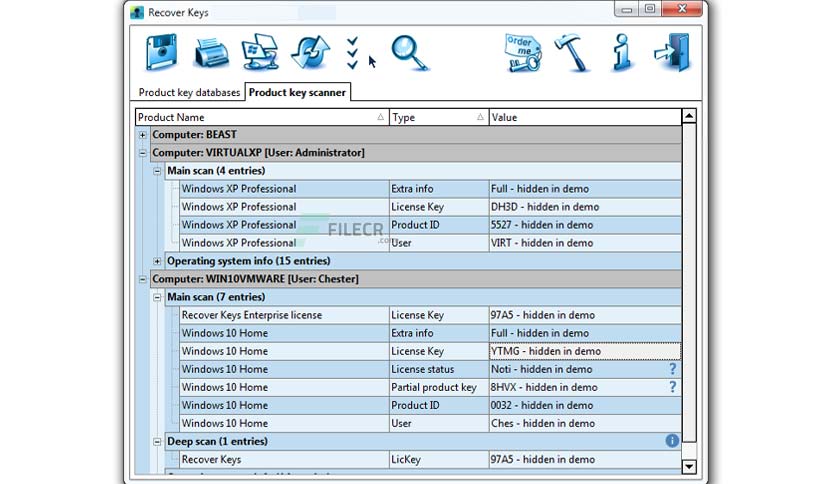The image size is (836, 484).
Task: Click the Save floppy disk icon
Action: pyautogui.click(x=162, y=52)
